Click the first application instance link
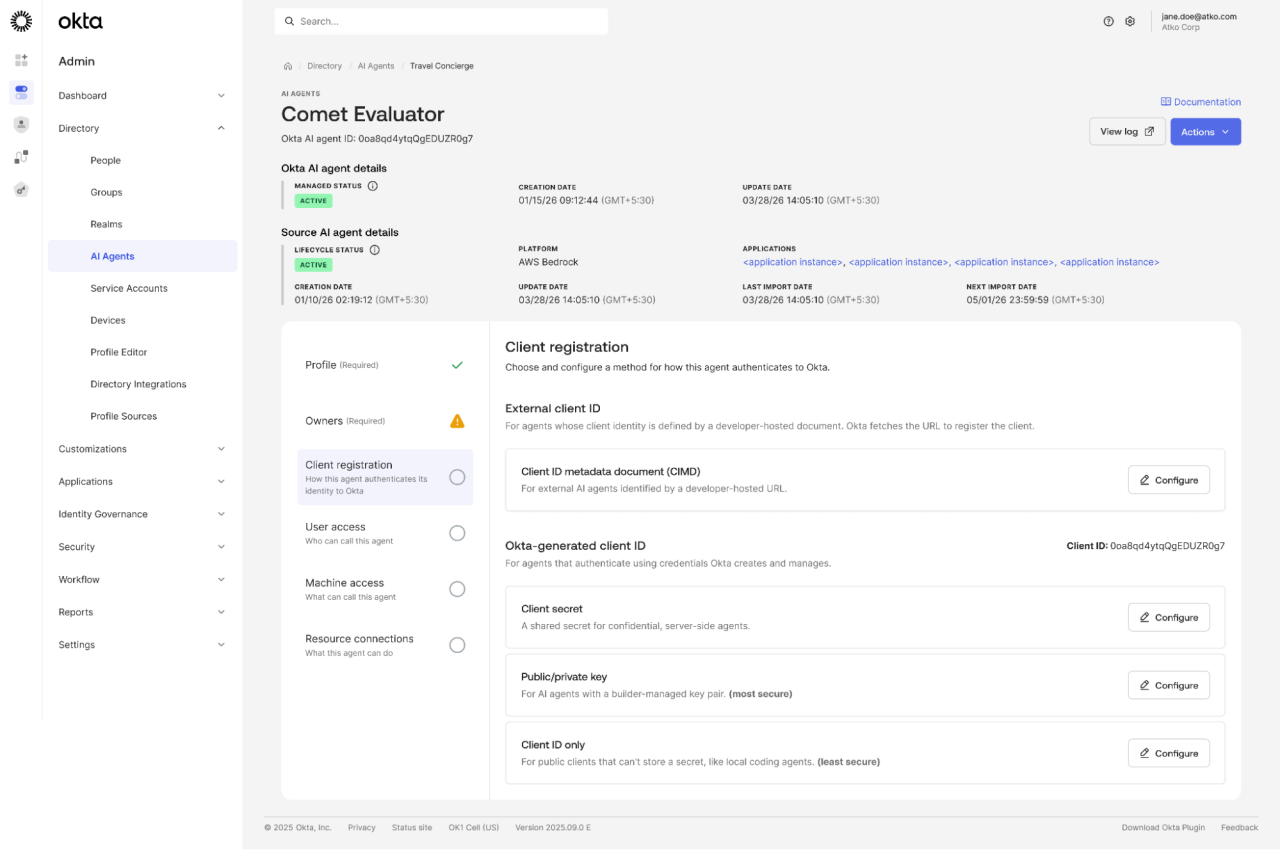Viewport: 1280px width, 850px height. 793,262
